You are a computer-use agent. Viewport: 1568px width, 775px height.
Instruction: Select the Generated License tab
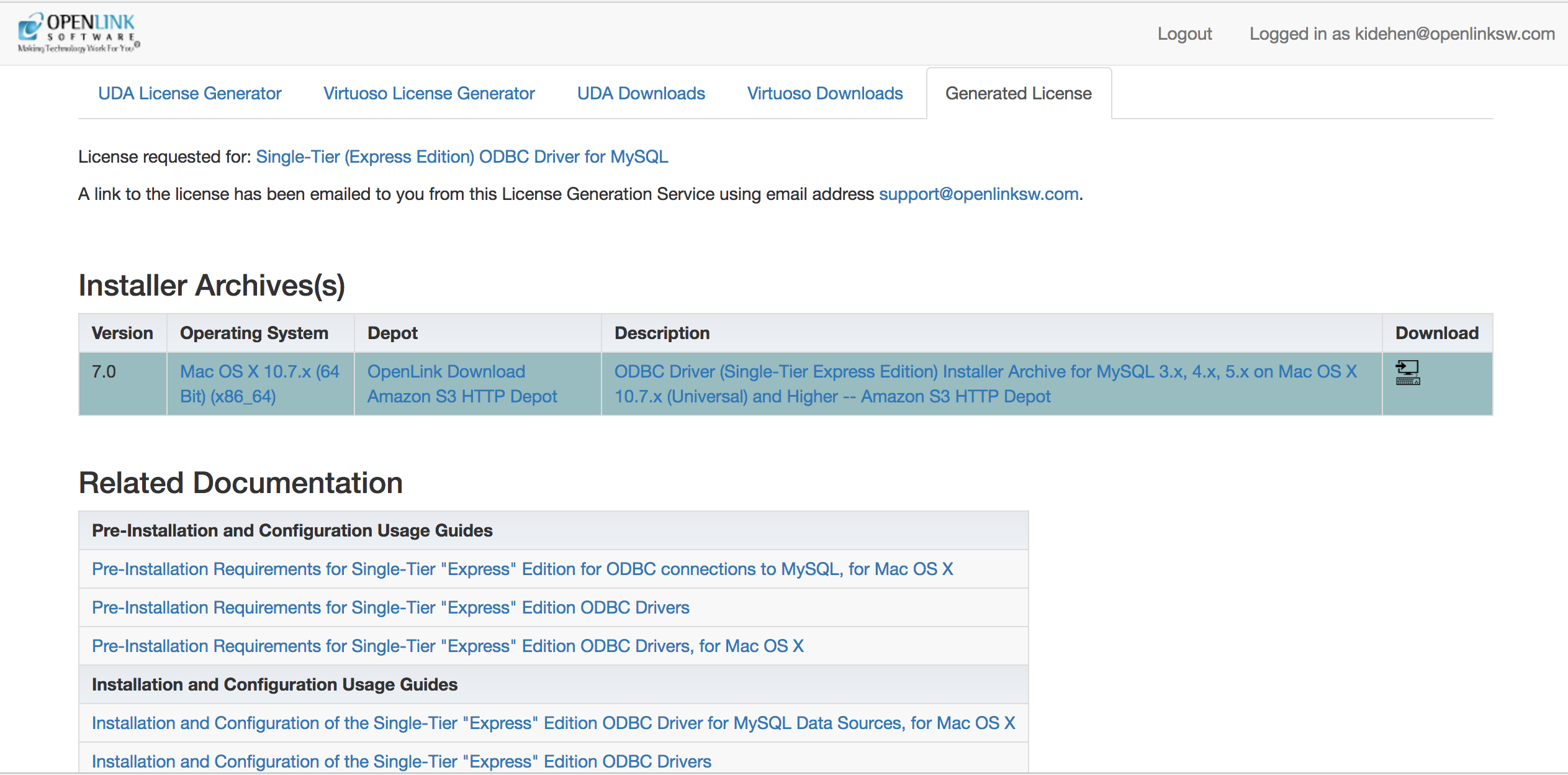pos(1019,93)
